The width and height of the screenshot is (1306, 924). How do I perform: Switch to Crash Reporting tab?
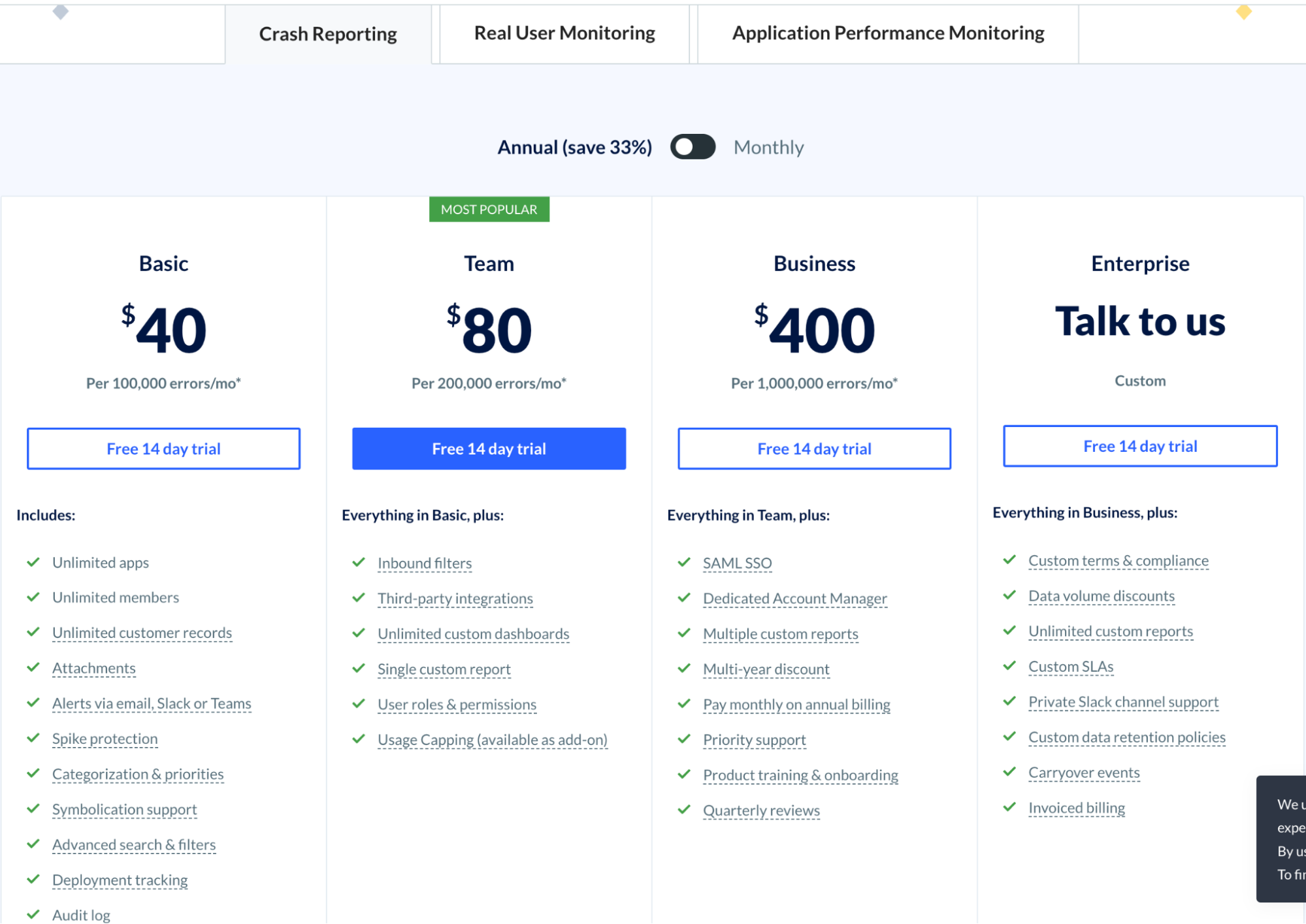[327, 34]
